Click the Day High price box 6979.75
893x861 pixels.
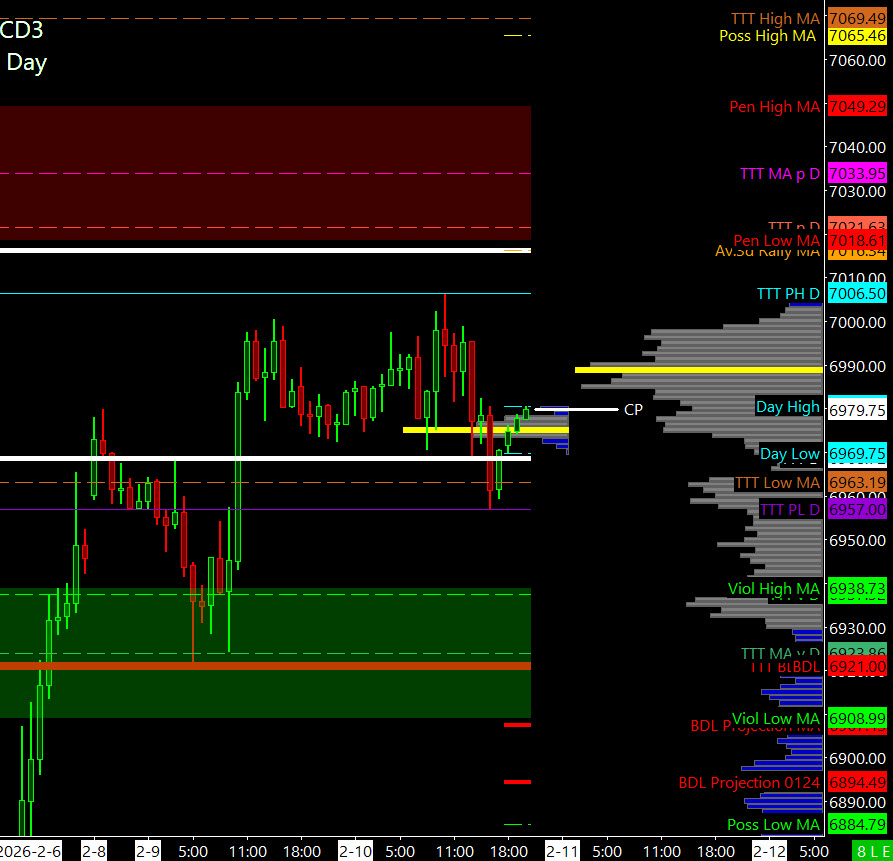tap(857, 410)
